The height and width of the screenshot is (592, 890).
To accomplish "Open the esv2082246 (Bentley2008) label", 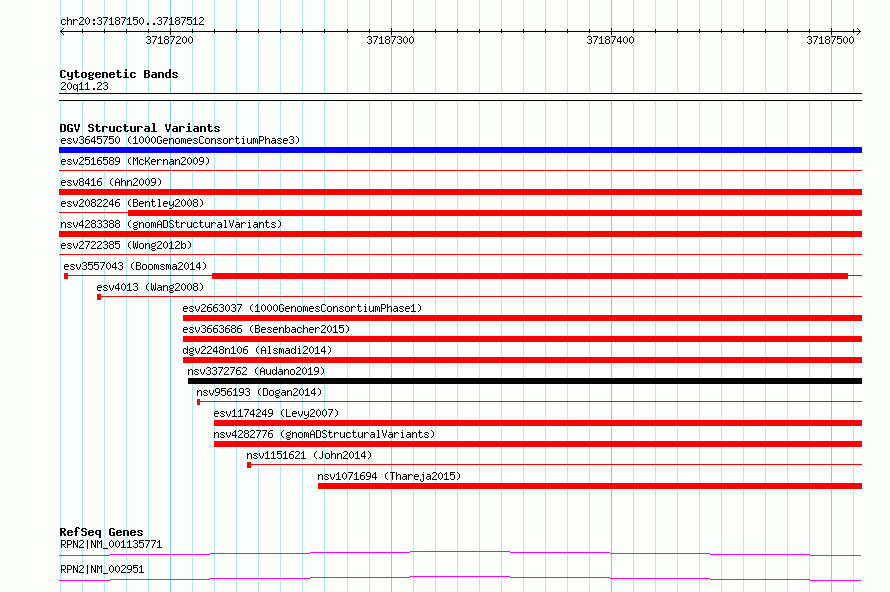I will pos(132,203).
